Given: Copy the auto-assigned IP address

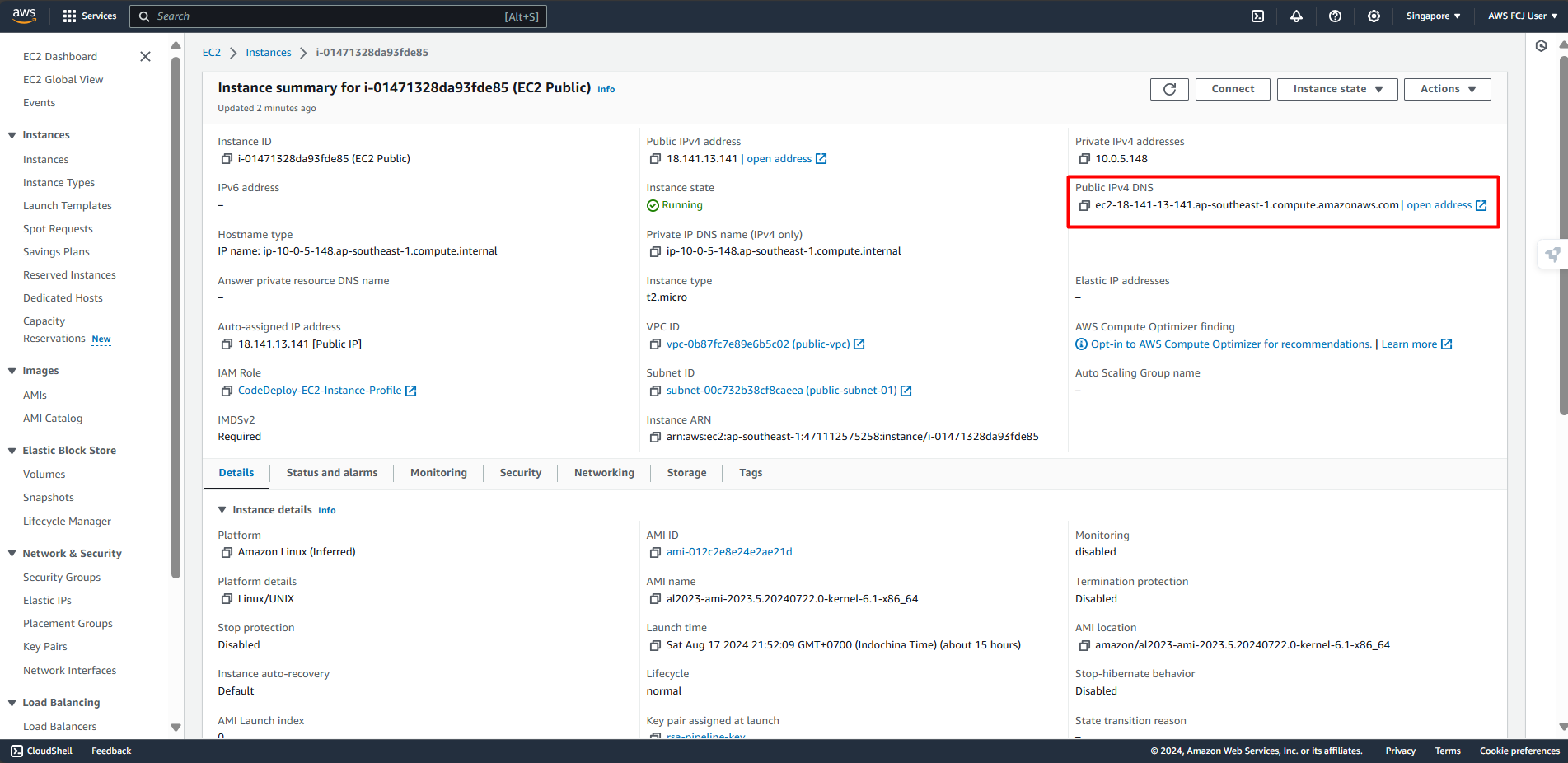Looking at the screenshot, I should (x=227, y=344).
